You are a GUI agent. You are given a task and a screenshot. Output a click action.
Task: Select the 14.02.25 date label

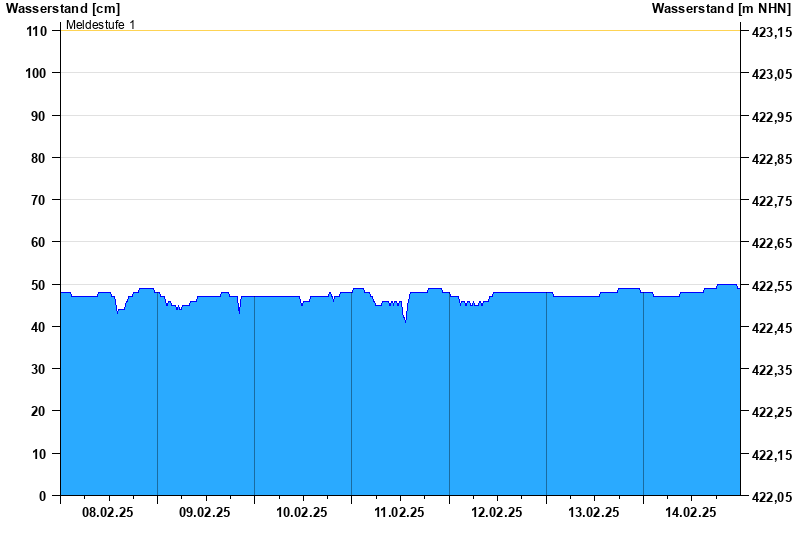691,513
